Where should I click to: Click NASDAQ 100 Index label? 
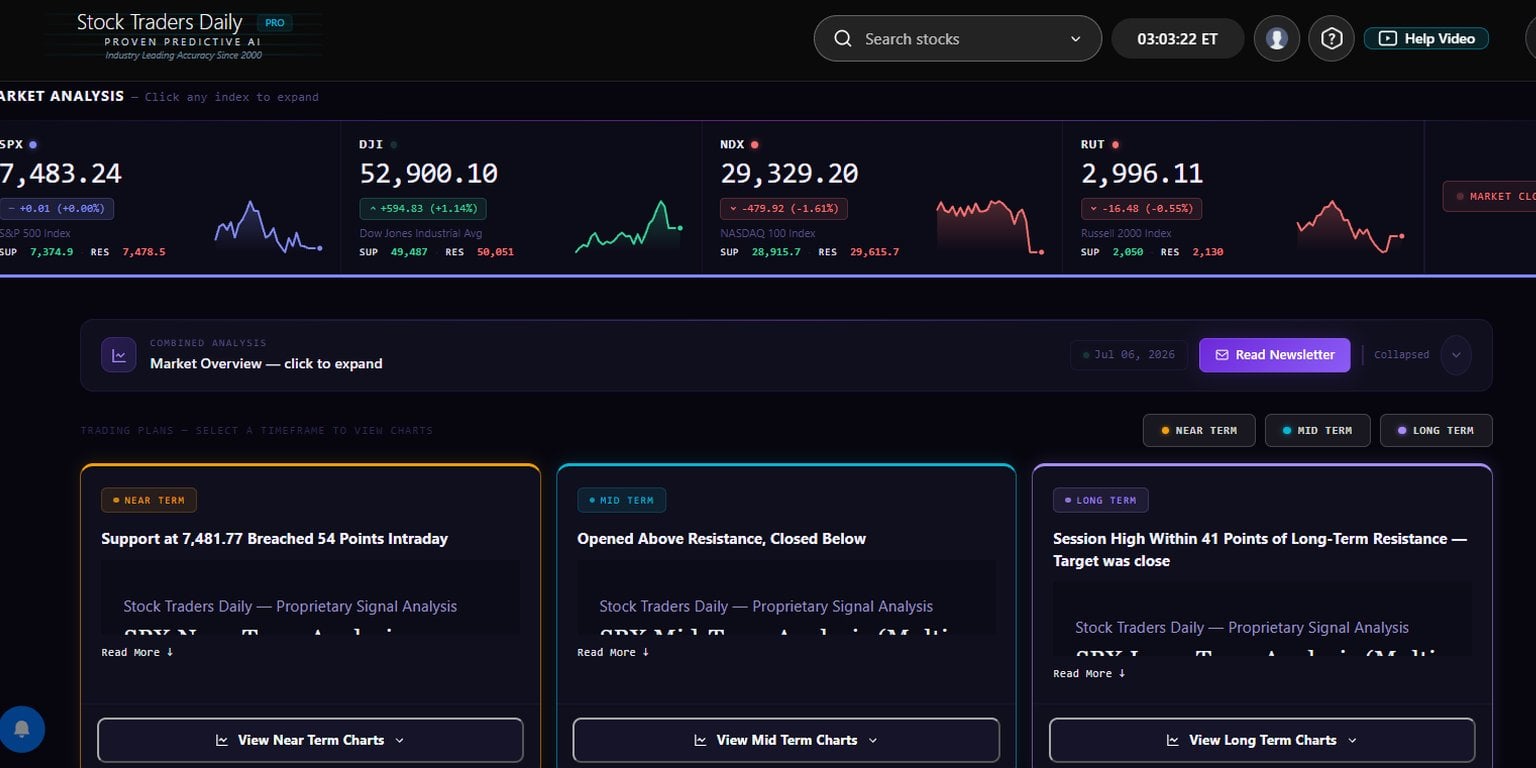click(x=768, y=233)
